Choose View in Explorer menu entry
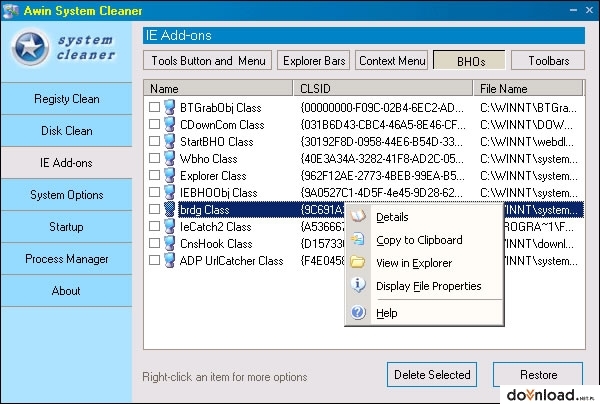This screenshot has width=600, height=404. pos(424,263)
